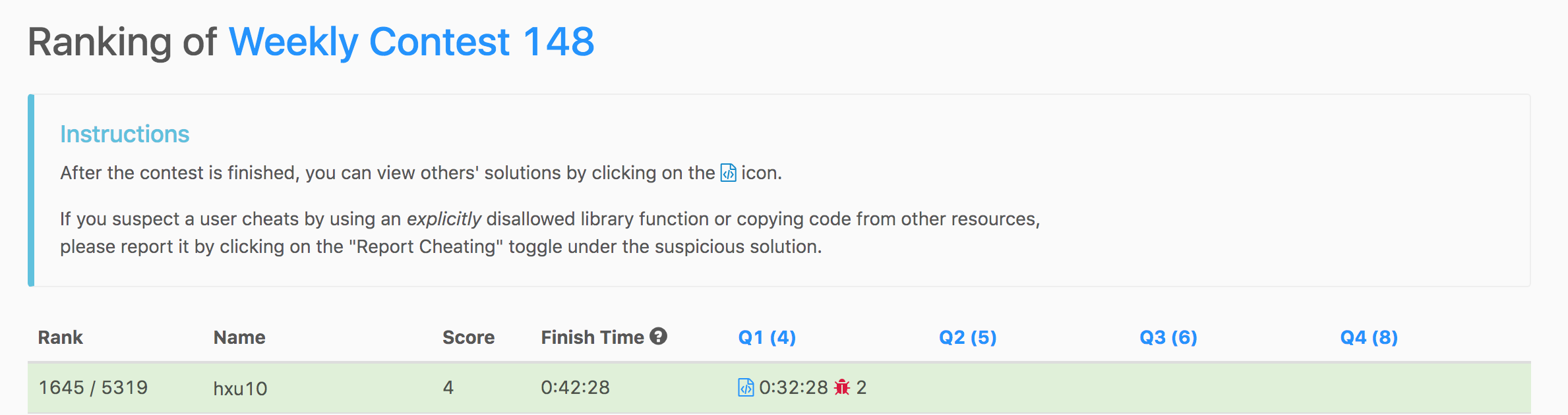Click the code icon in the Instructions text
The width and height of the screenshot is (1568, 415).
point(728,173)
